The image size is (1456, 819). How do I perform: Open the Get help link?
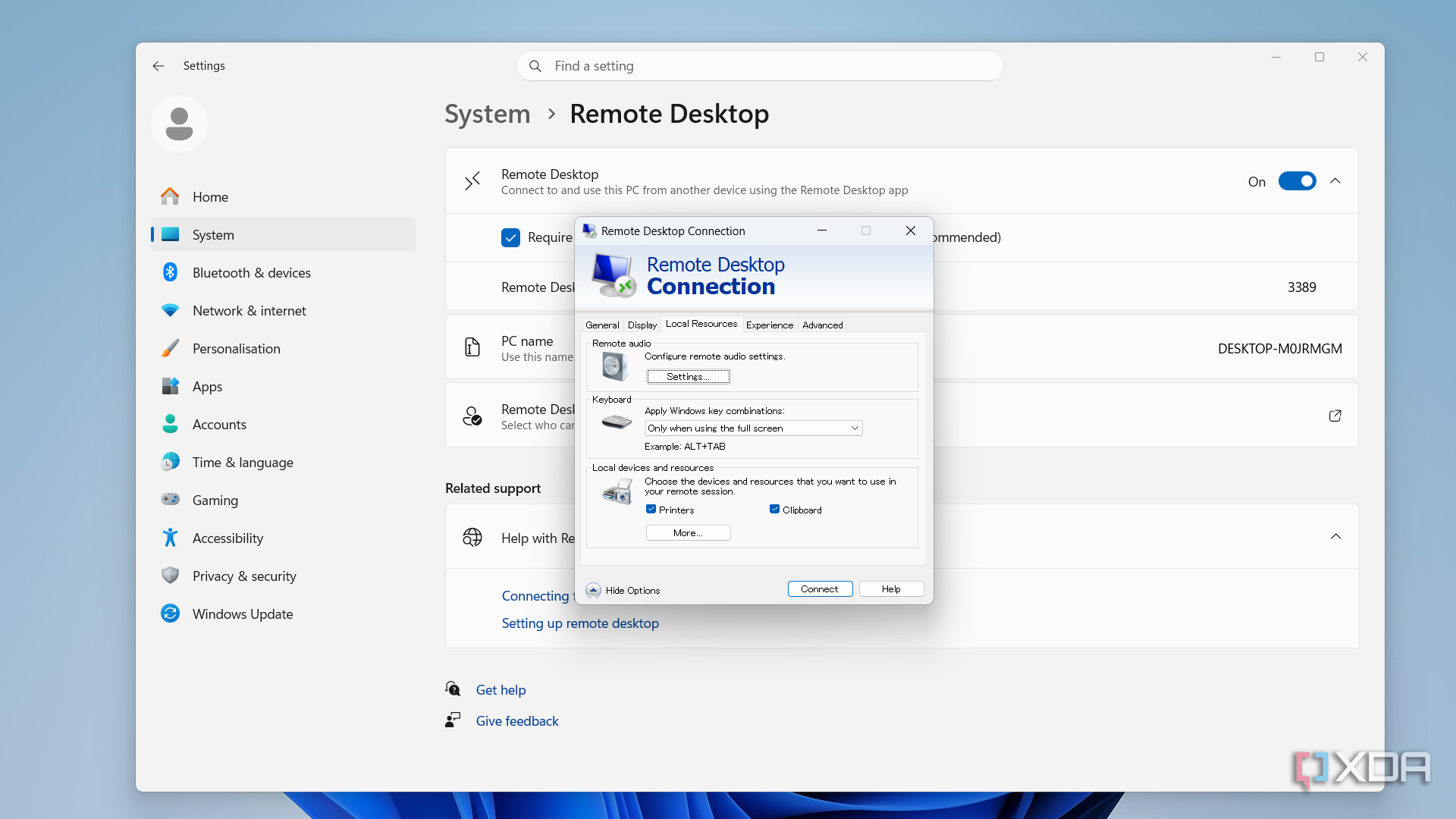[500, 689]
